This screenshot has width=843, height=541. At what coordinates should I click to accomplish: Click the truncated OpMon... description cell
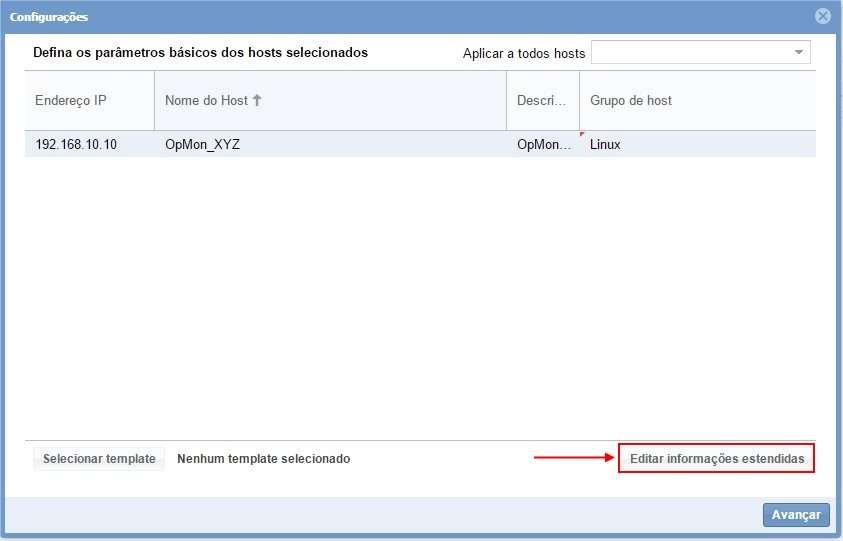(543, 144)
